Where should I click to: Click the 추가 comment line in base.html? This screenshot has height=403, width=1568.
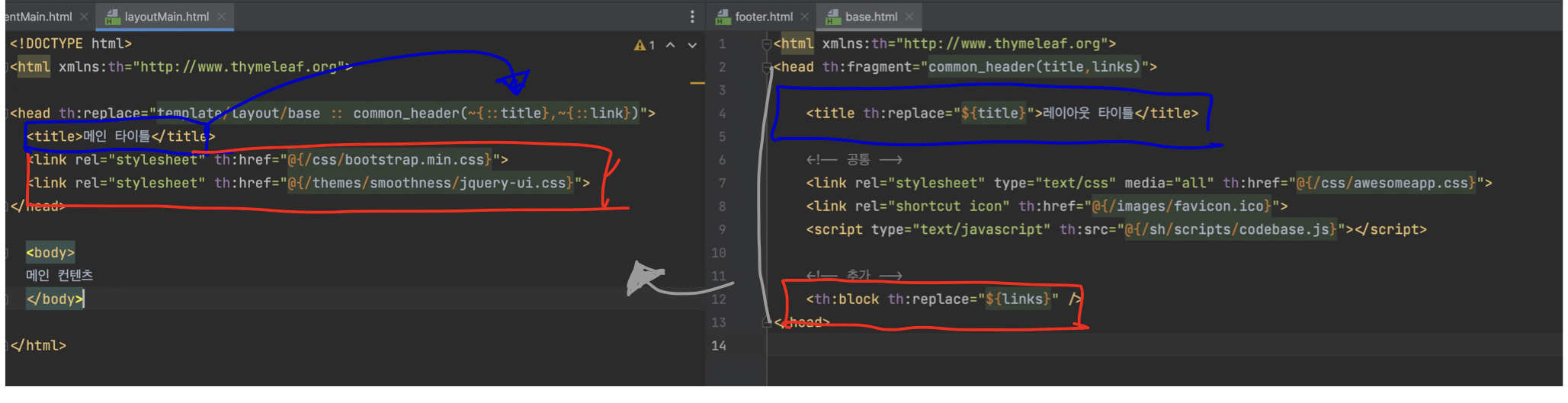854,275
